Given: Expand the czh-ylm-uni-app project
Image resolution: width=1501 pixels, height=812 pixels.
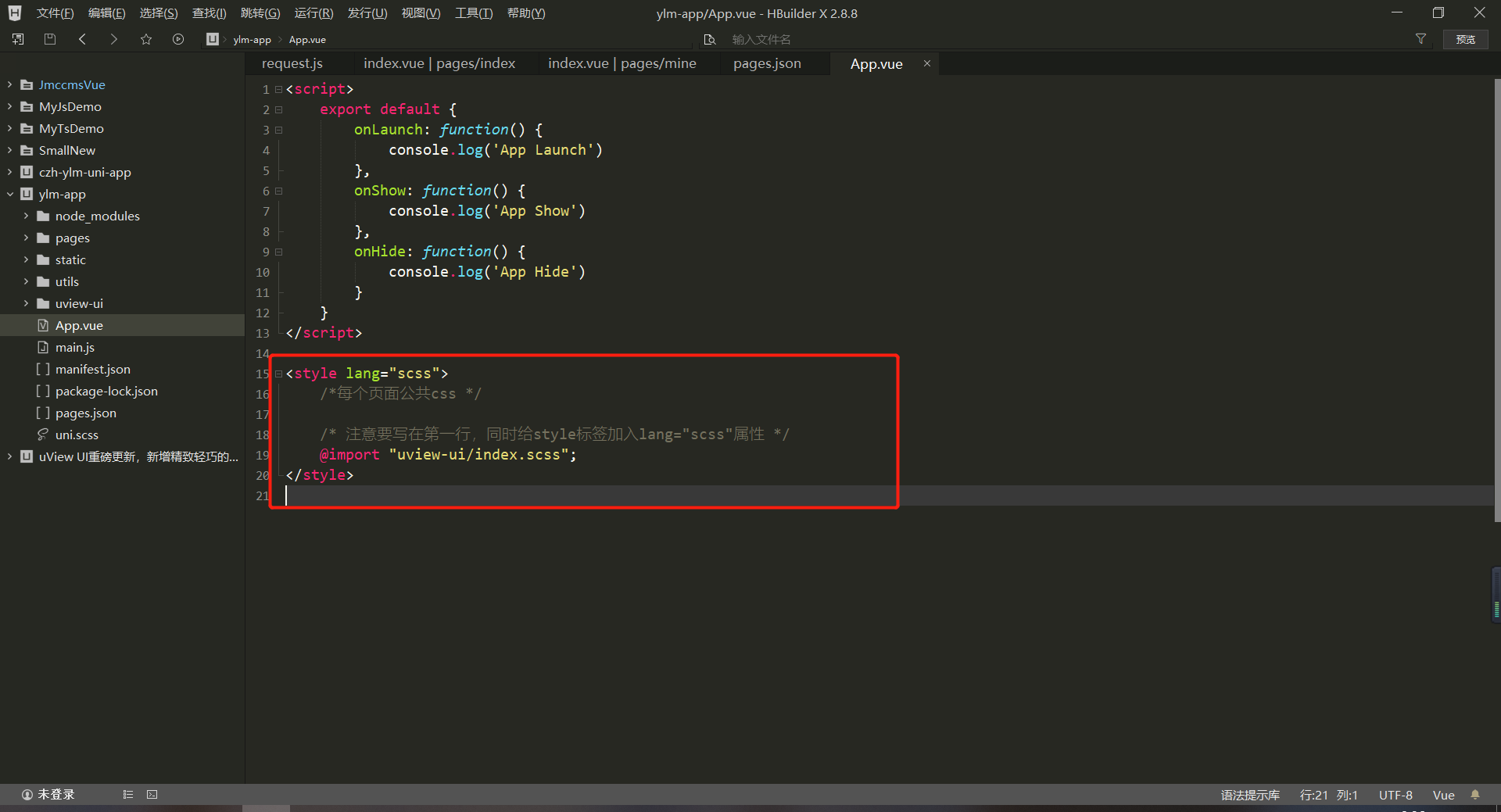Looking at the screenshot, I should click(x=9, y=172).
